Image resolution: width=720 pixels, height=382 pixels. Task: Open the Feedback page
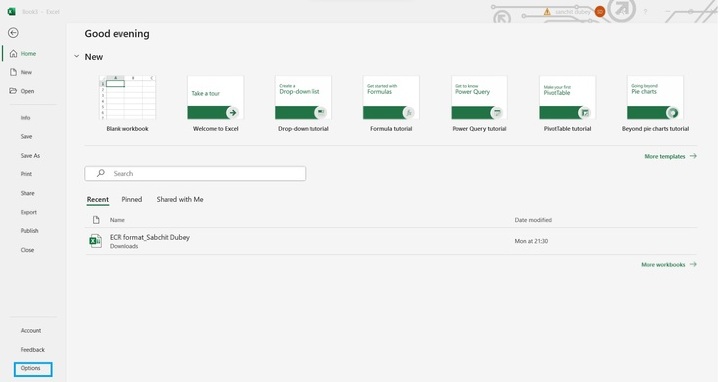(x=33, y=349)
